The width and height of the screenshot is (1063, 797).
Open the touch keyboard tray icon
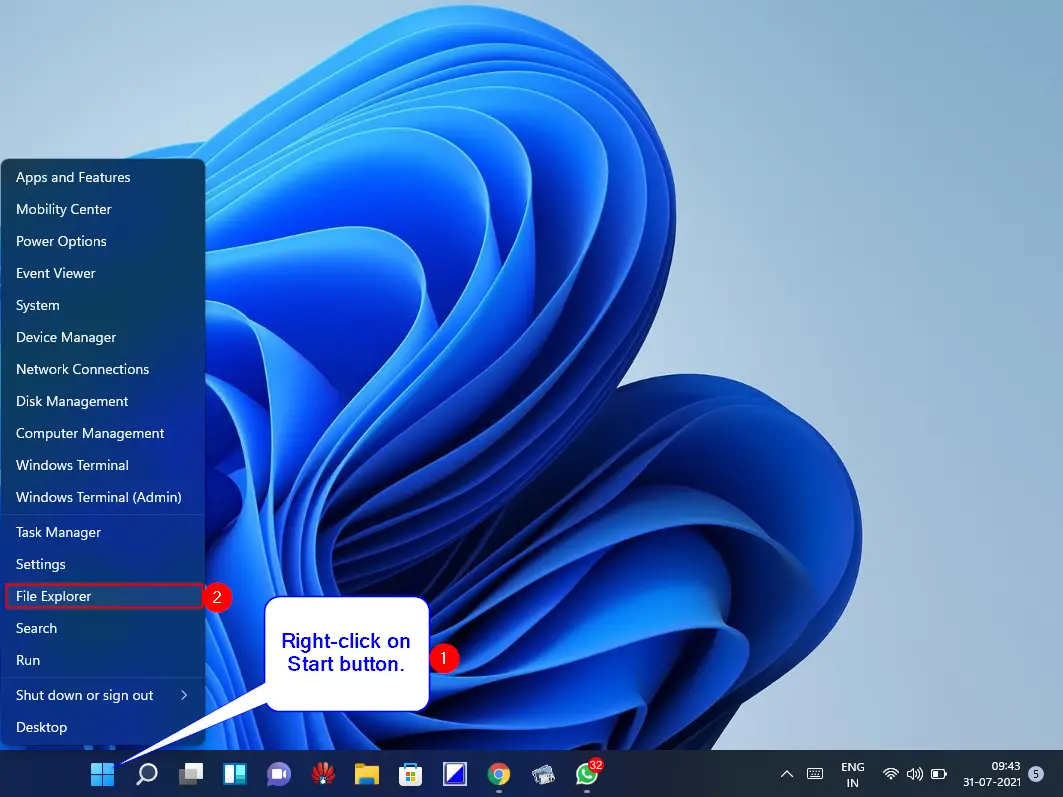(815, 773)
